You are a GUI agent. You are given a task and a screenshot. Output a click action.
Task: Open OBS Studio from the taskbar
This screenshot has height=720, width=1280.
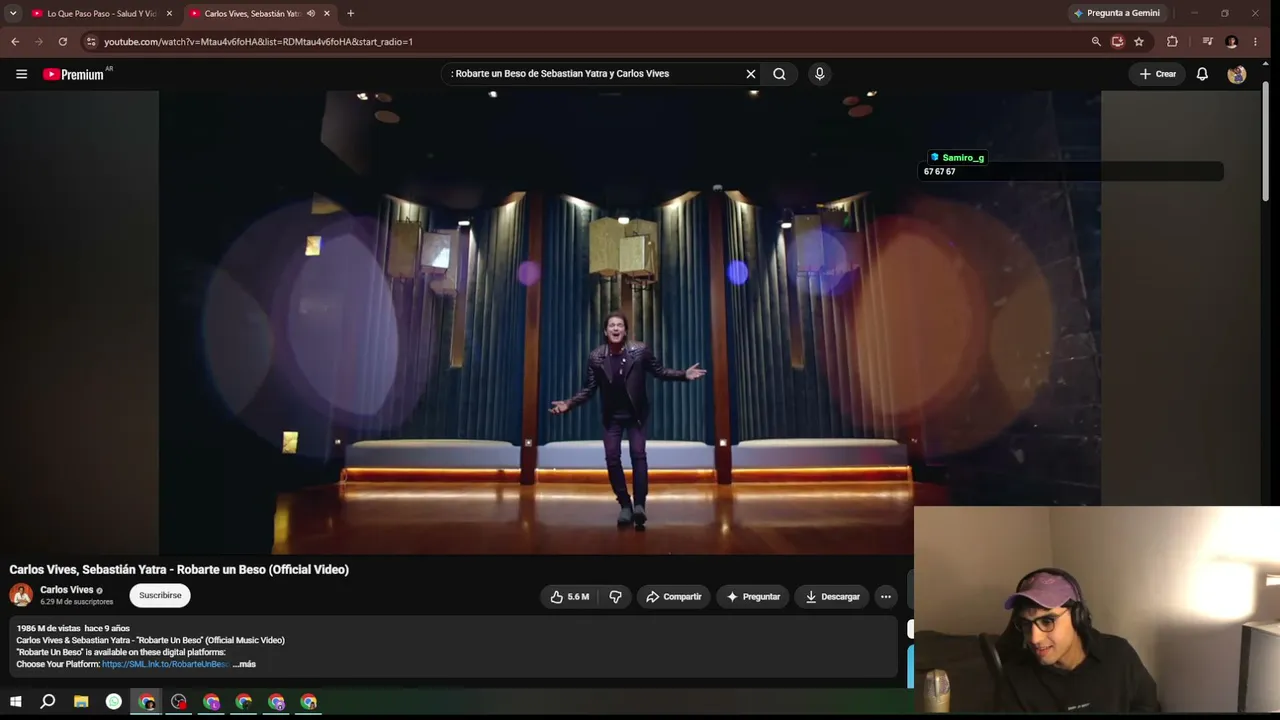179,702
